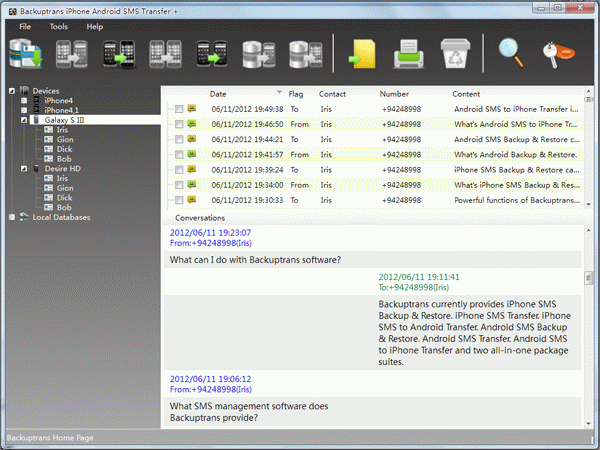Image resolution: width=600 pixels, height=450 pixels.
Task: Click the Conversations panel label
Action: 200,218
